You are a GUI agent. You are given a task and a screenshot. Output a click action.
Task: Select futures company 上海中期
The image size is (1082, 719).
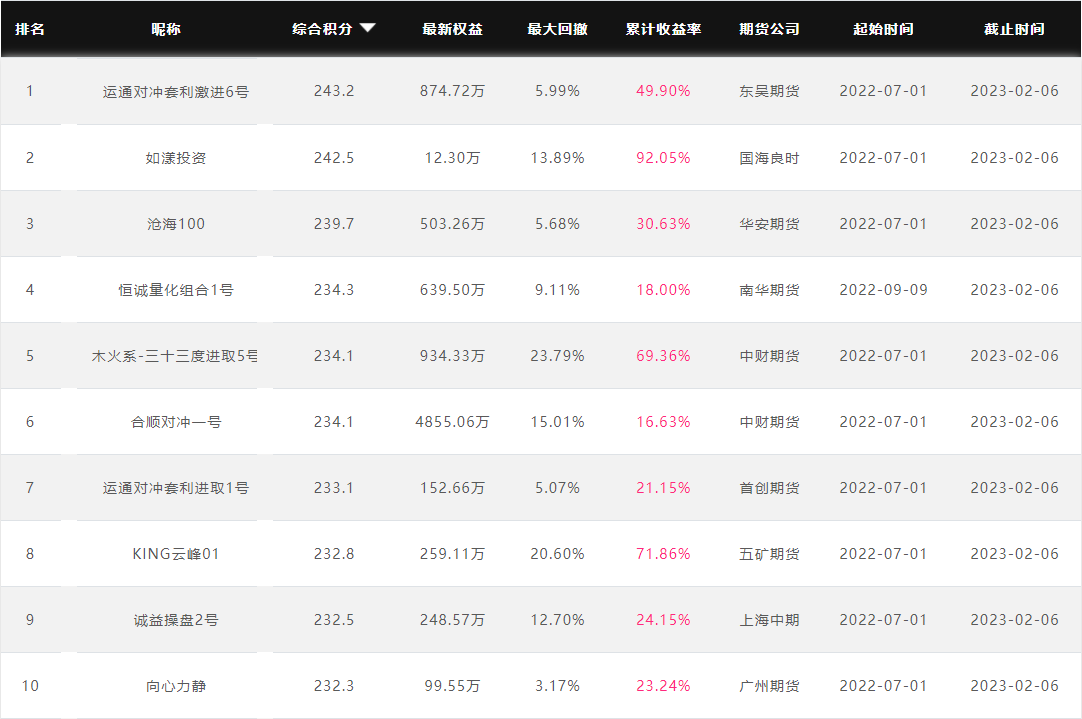tap(769, 620)
